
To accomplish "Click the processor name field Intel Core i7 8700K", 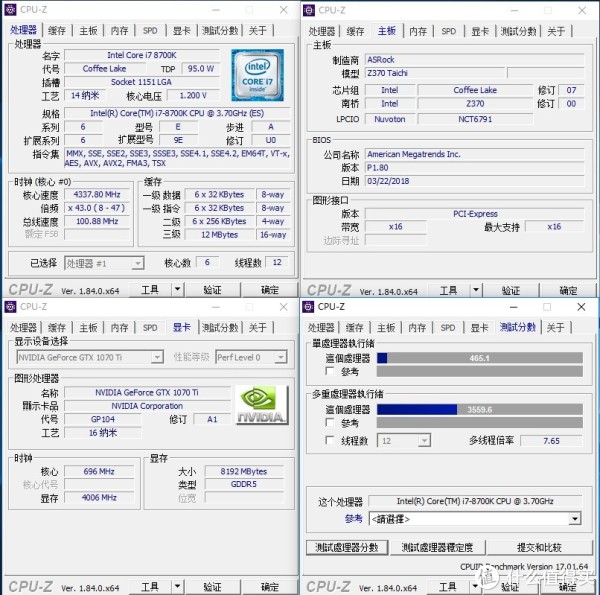I will [142, 55].
